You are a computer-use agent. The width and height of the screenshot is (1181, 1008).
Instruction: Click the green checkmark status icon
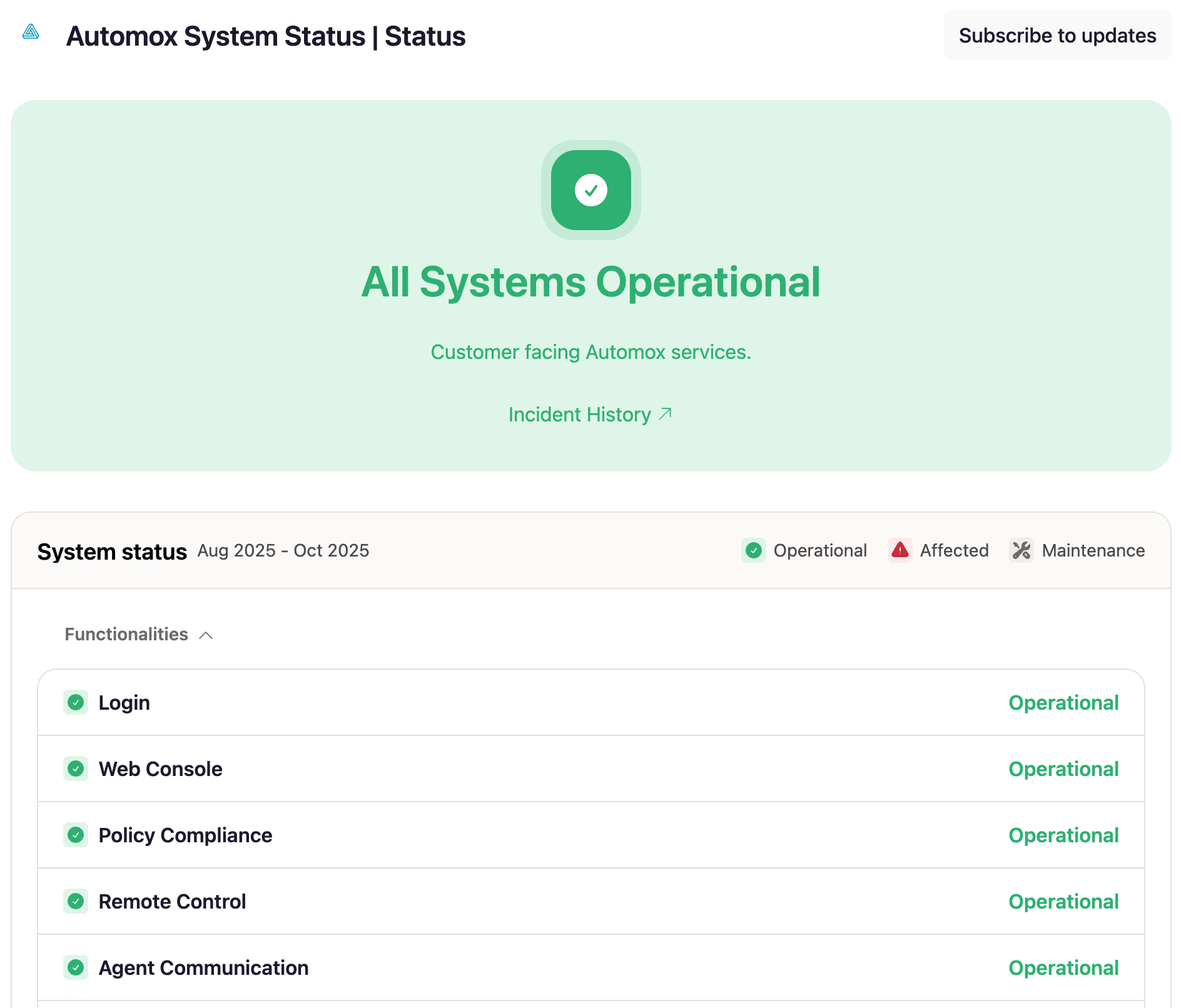590,191
